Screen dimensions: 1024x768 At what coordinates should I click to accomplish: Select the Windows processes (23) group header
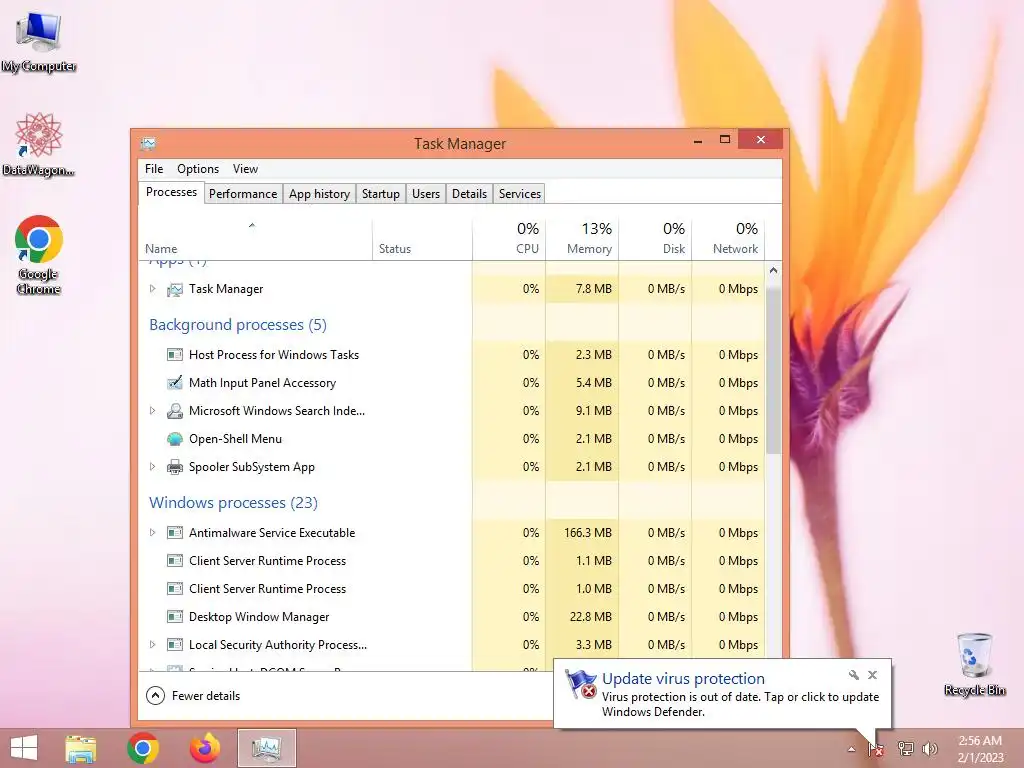(233, 503)
